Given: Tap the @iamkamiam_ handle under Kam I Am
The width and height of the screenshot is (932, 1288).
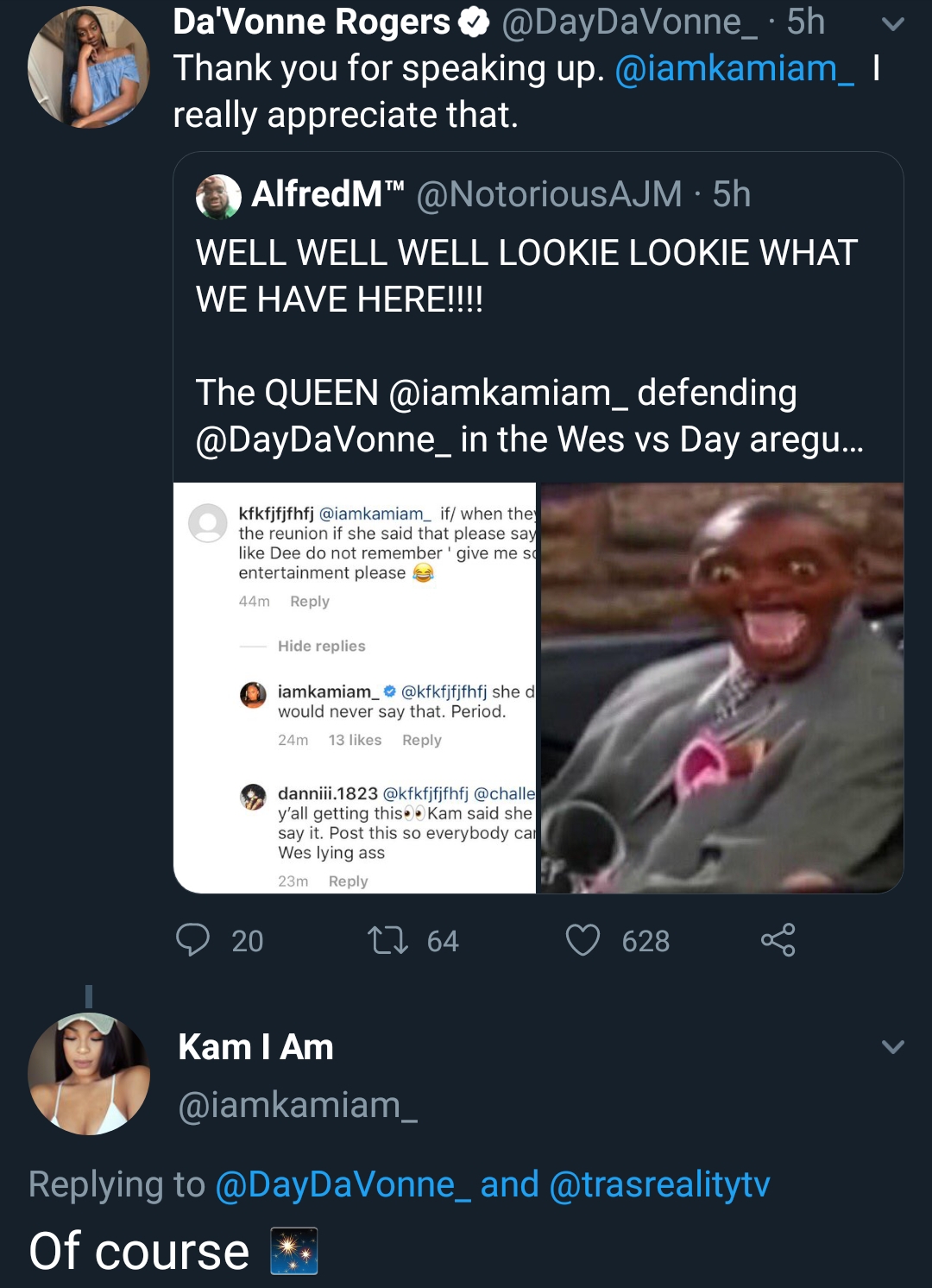Looking at the screenshot, I should click(x=298, y=1105).
